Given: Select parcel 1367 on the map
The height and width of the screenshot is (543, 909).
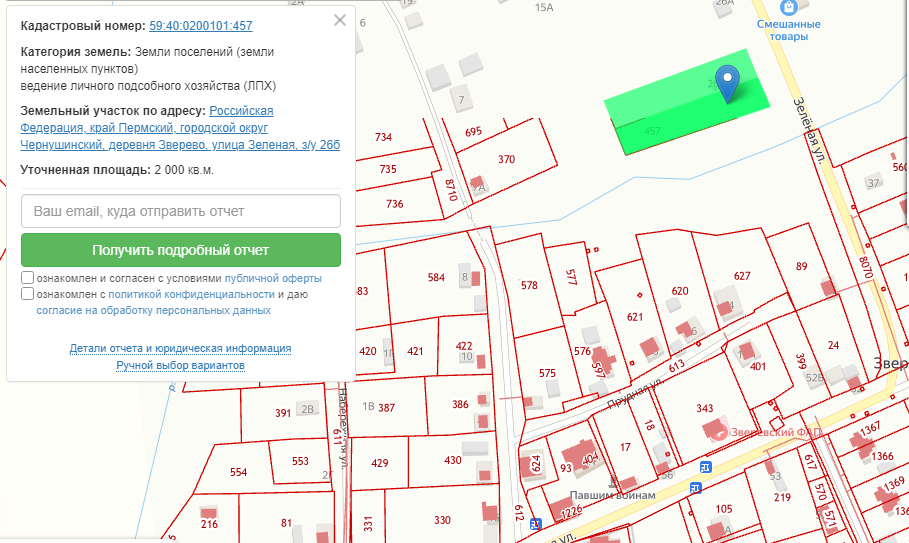Looking at the screenshot, I should pyautogui.click(x=870, y=429).
